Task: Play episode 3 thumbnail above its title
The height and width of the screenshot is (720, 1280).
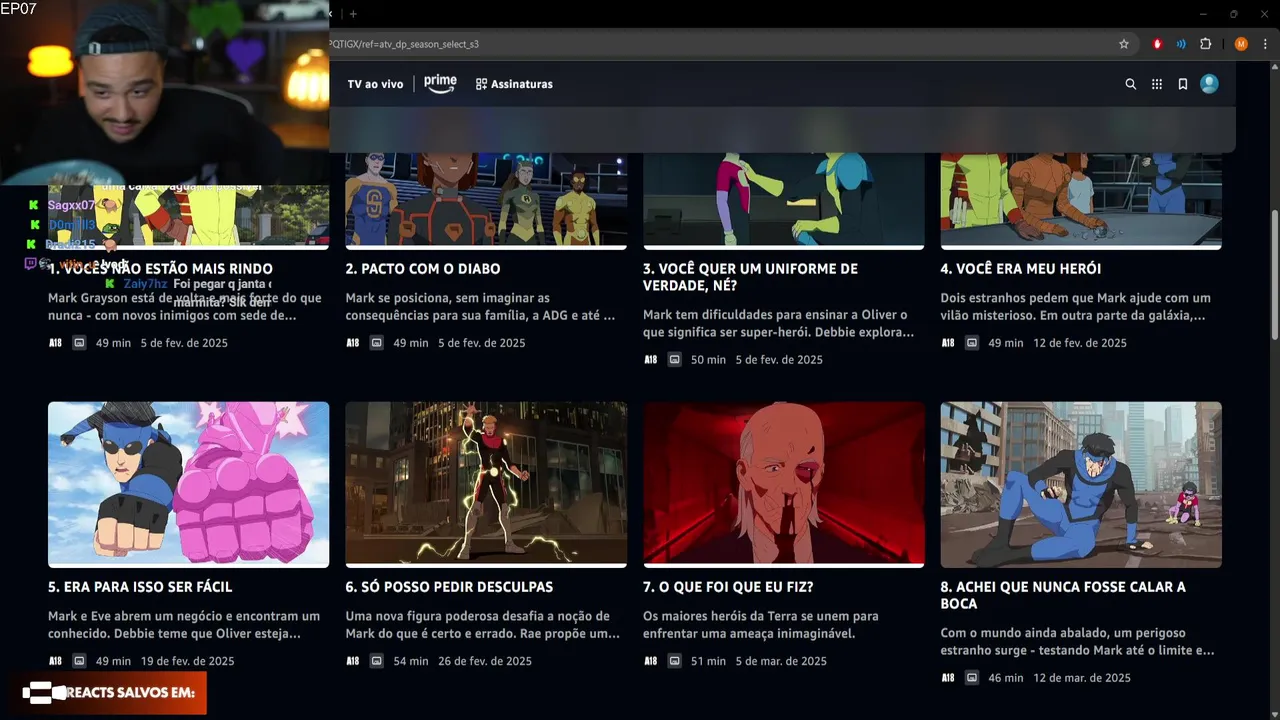Action: click(784, 200)
